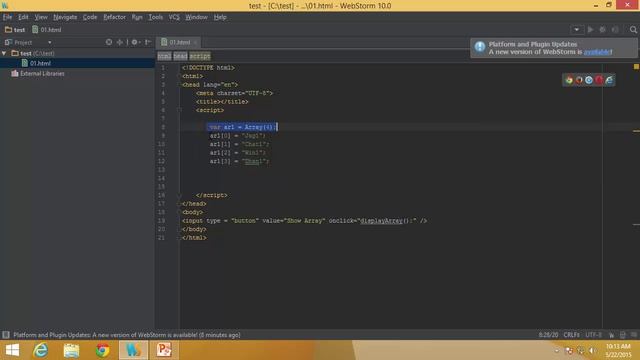The height and width of the screenshot is (360, 640).
Task: Open Chrome from the taskbar
Action: [102, 350]
